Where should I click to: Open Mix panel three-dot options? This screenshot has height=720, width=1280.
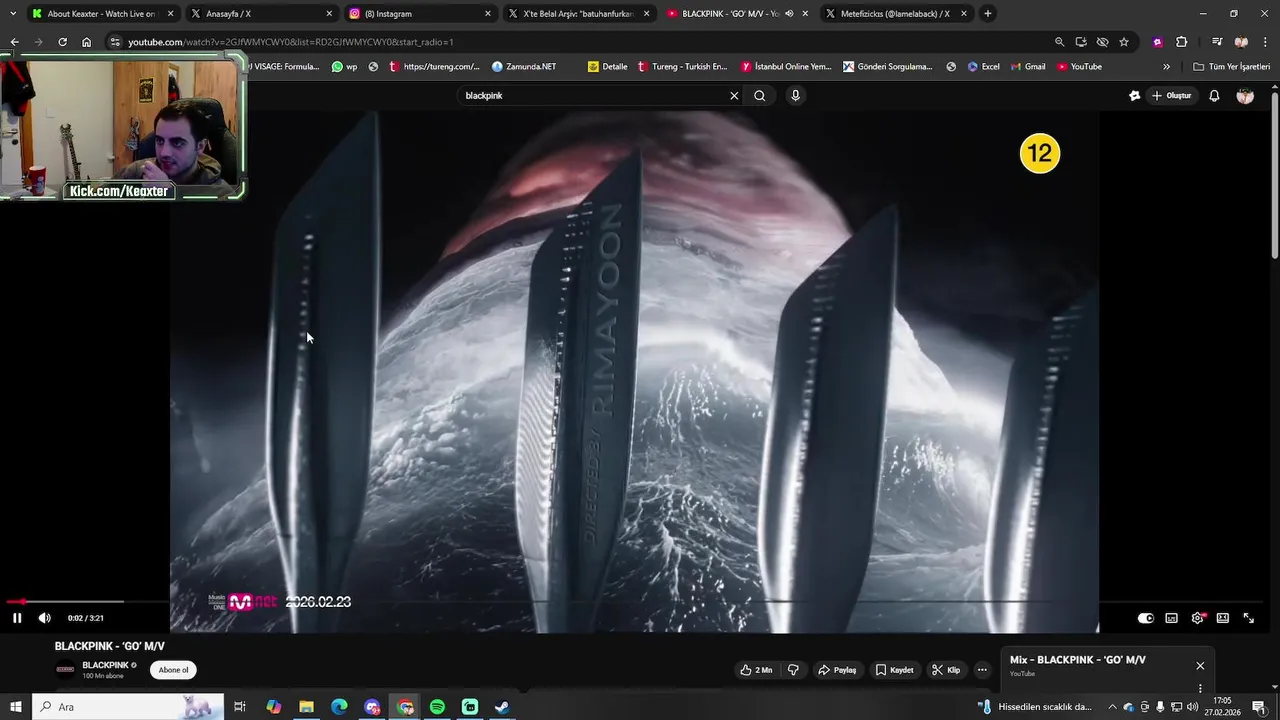coord(1200,688)
